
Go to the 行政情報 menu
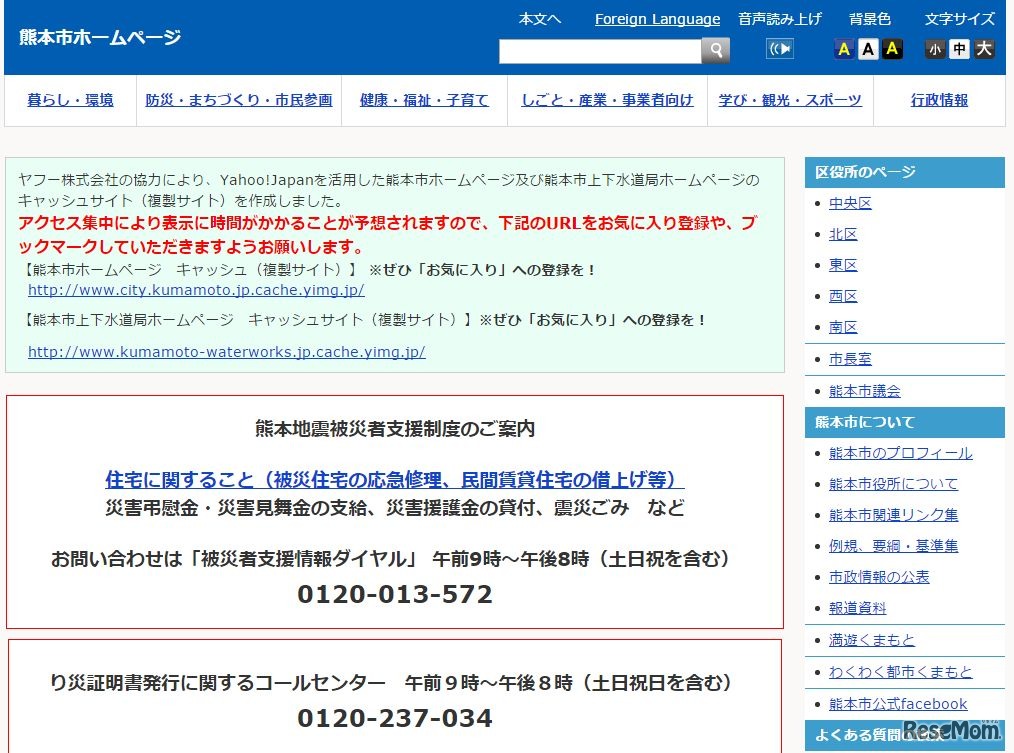click(x=939, y=100)
